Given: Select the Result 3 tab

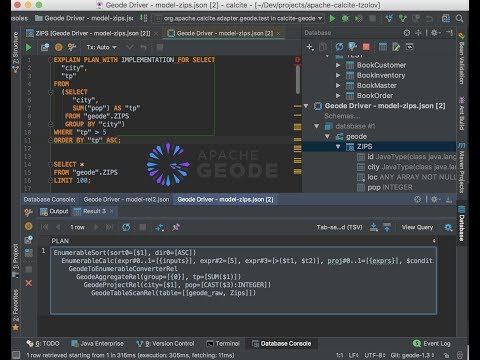Looking at the screenshot, I should 90,211.
